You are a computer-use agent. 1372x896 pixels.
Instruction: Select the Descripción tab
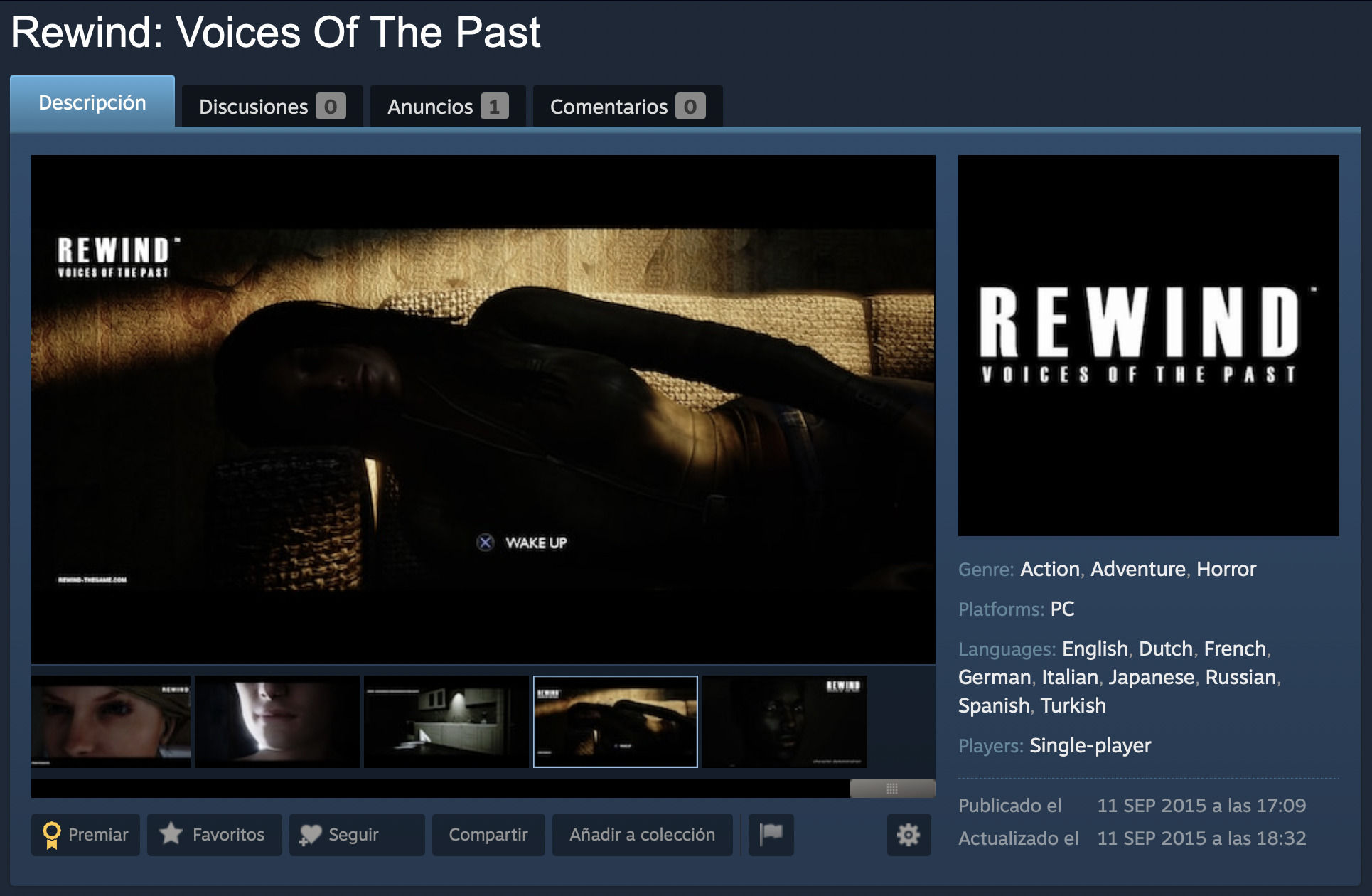click(x=92, y=102)
